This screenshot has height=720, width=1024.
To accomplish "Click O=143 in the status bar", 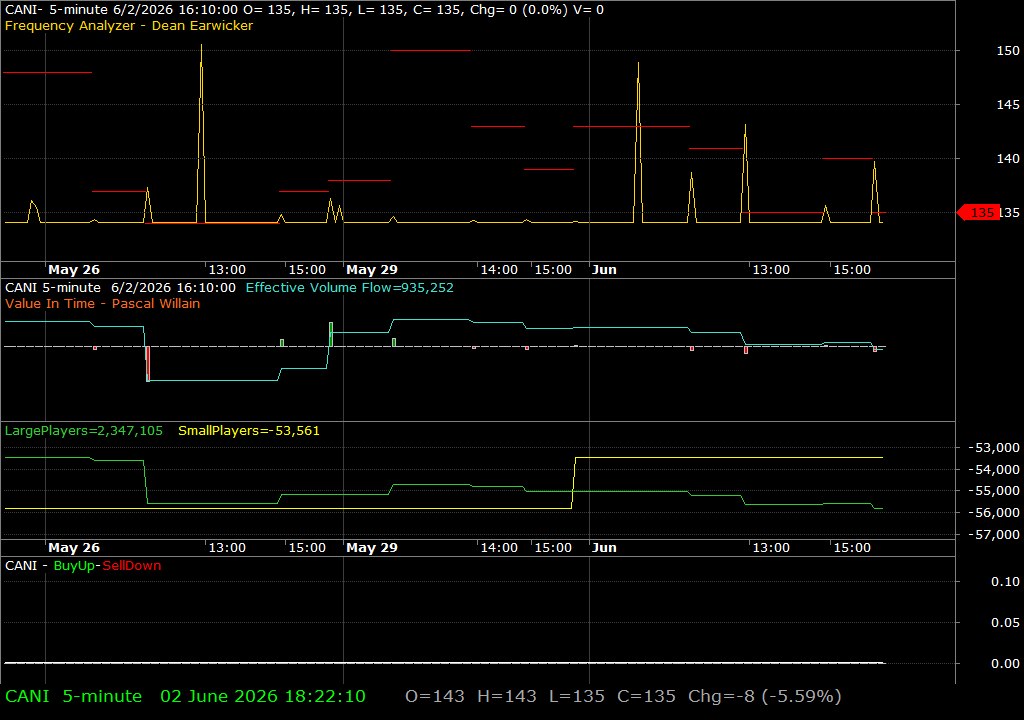I will 435,696.
